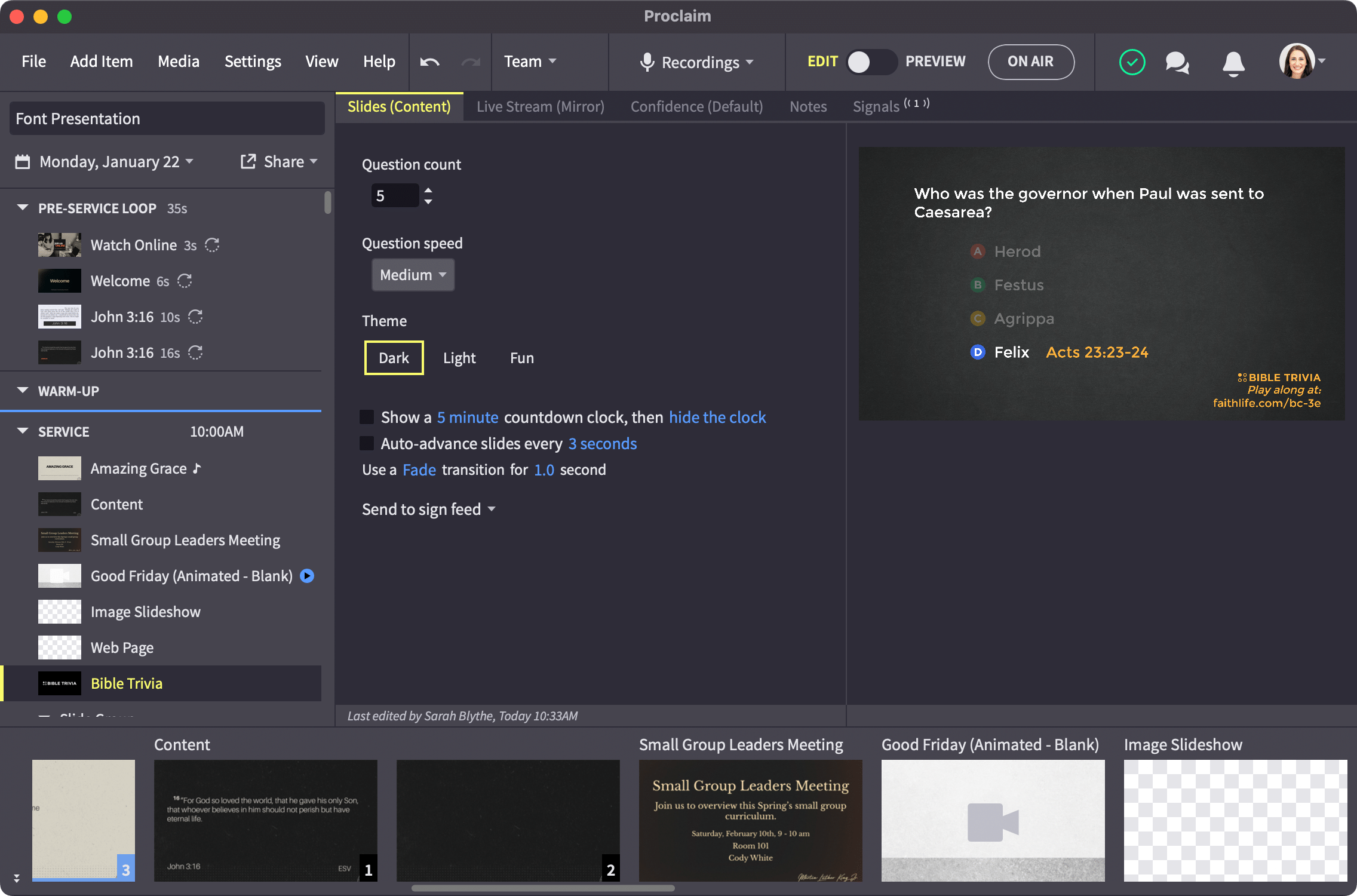
Task: Select the Light theme option
Action: point(459,358)
